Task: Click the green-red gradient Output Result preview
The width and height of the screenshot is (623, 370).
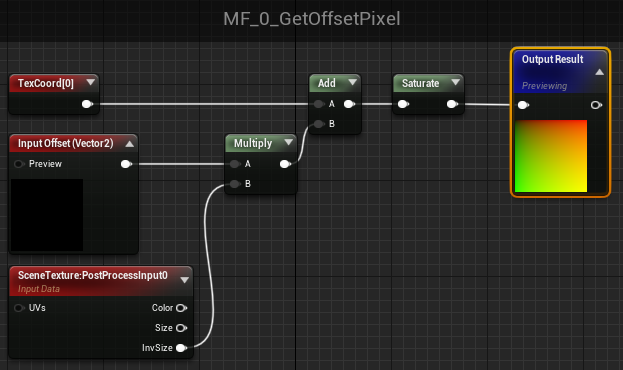Action: [x=551, y=156]
